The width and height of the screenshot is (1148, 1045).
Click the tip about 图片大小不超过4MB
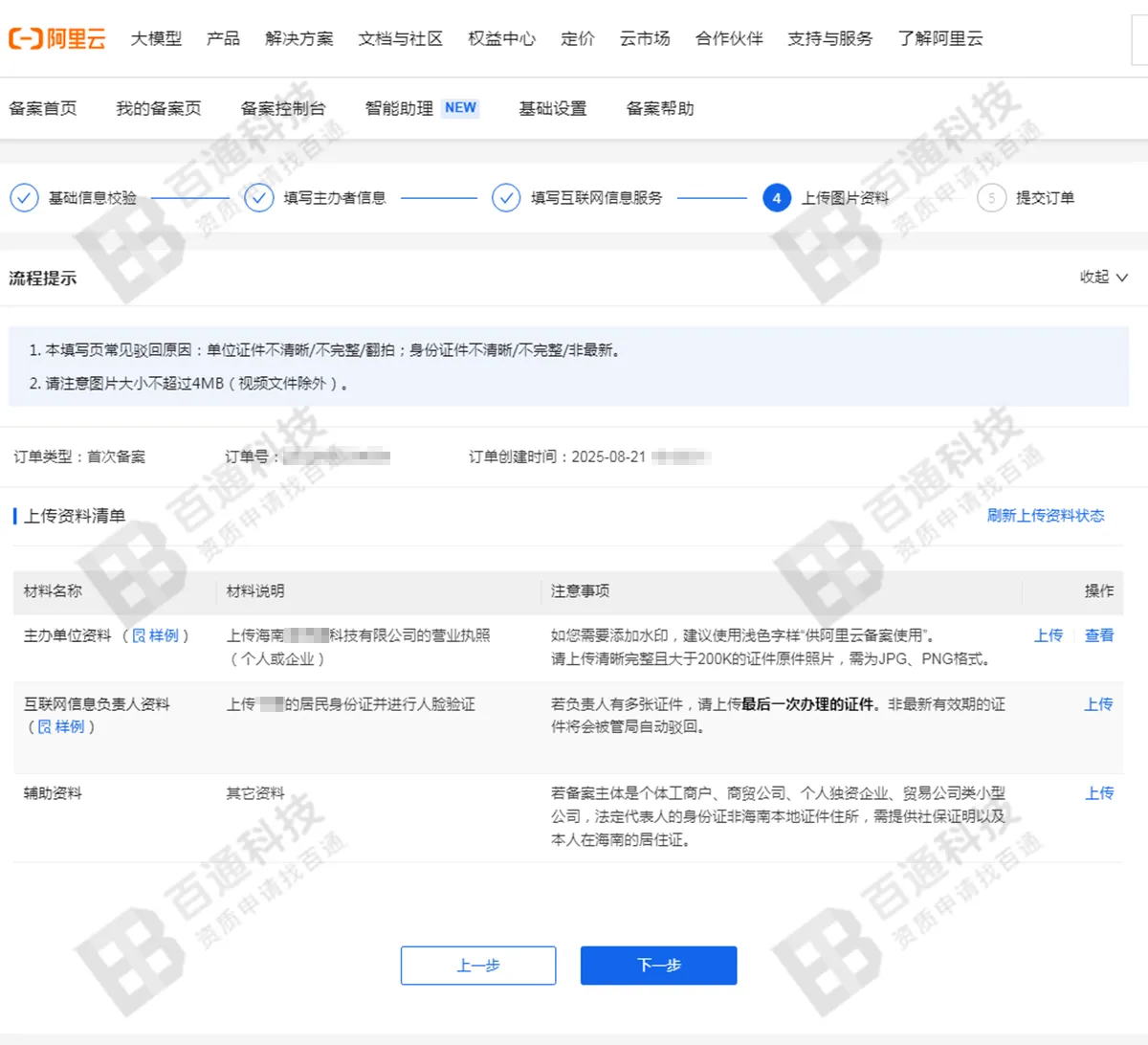188,384
